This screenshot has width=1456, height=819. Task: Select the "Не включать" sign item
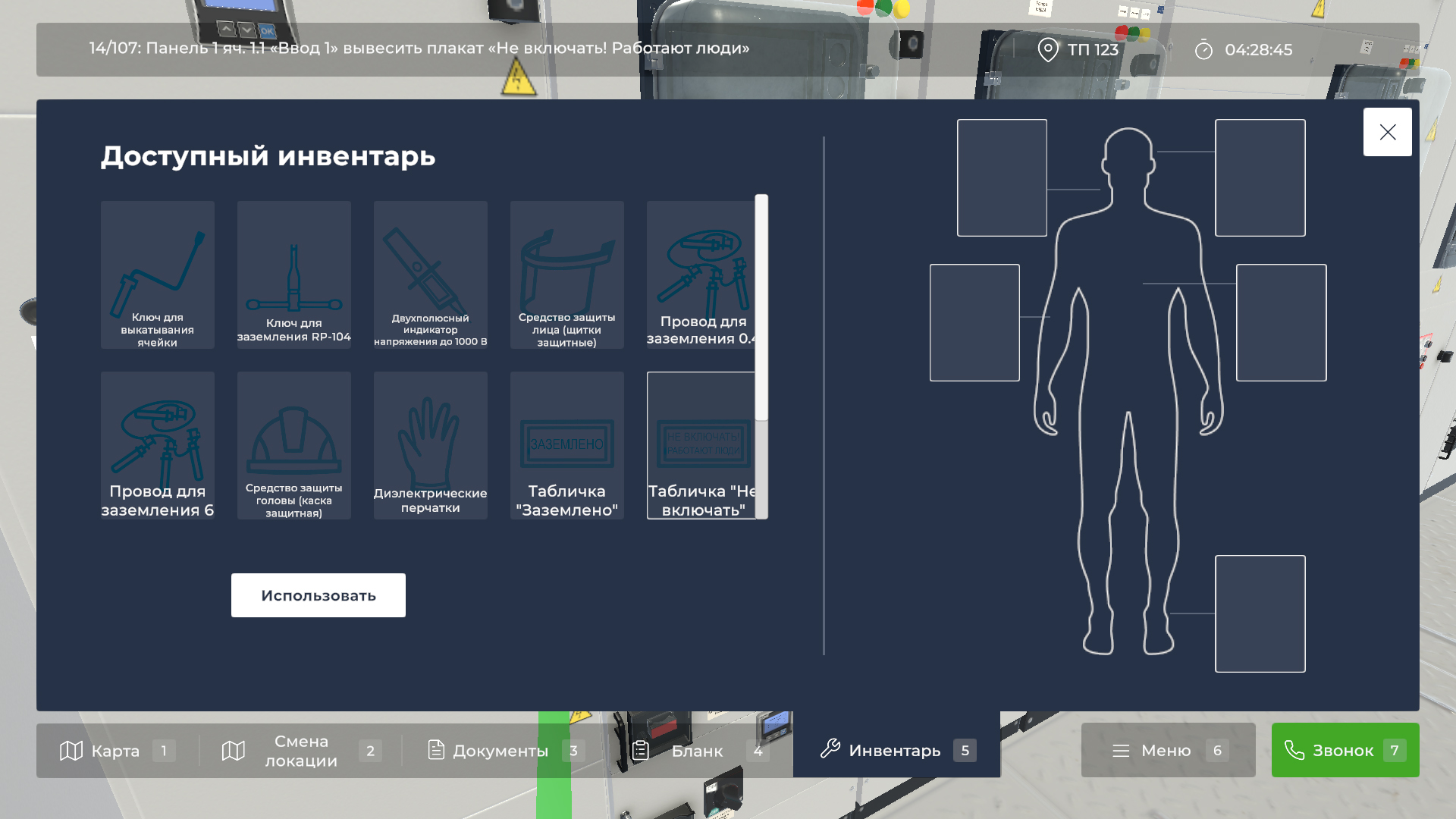[x=701, y=445]
